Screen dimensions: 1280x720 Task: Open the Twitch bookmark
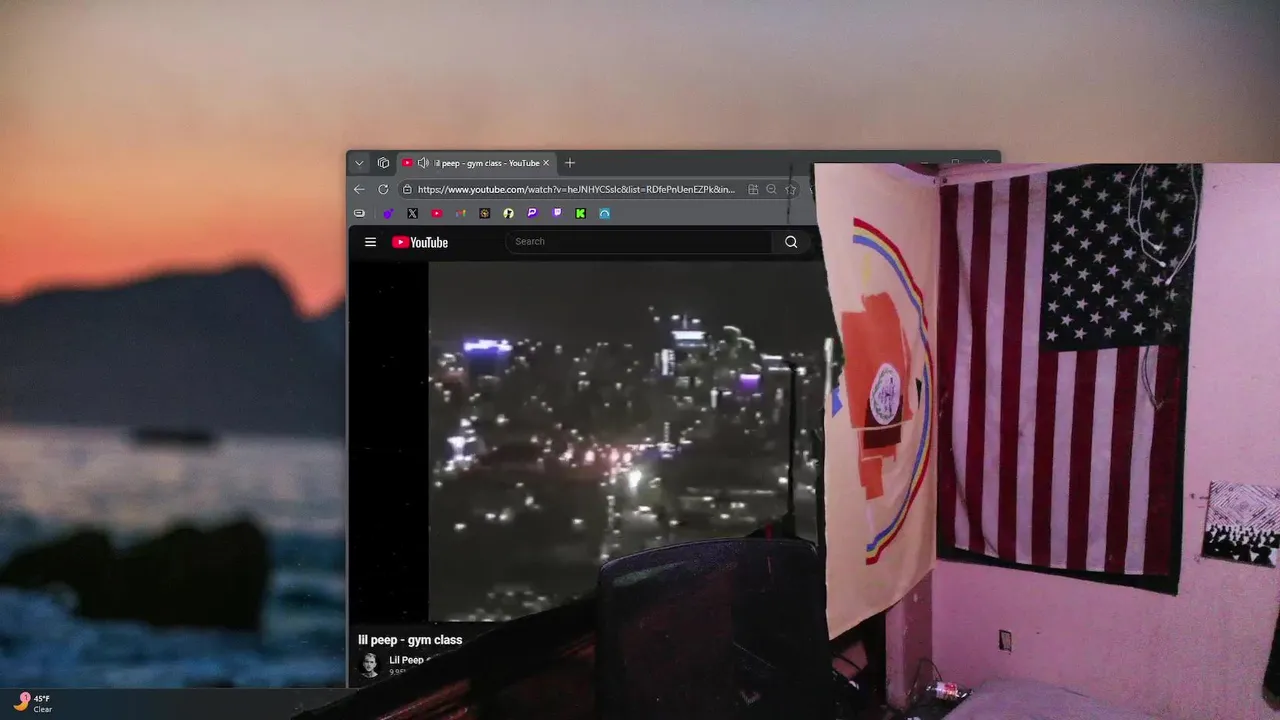pyautogui.click(x=557, y=213)
